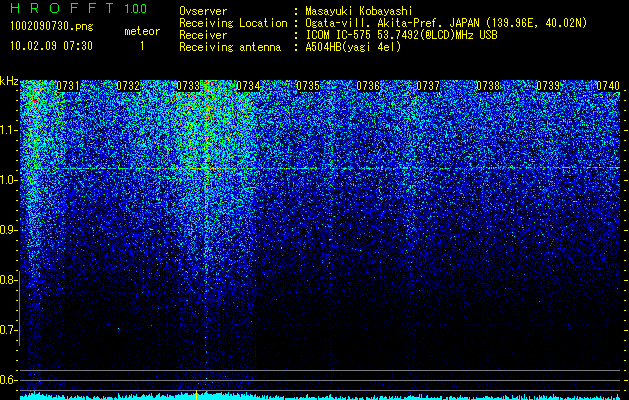Click the Receiving antenna label

tap(230, 47)
